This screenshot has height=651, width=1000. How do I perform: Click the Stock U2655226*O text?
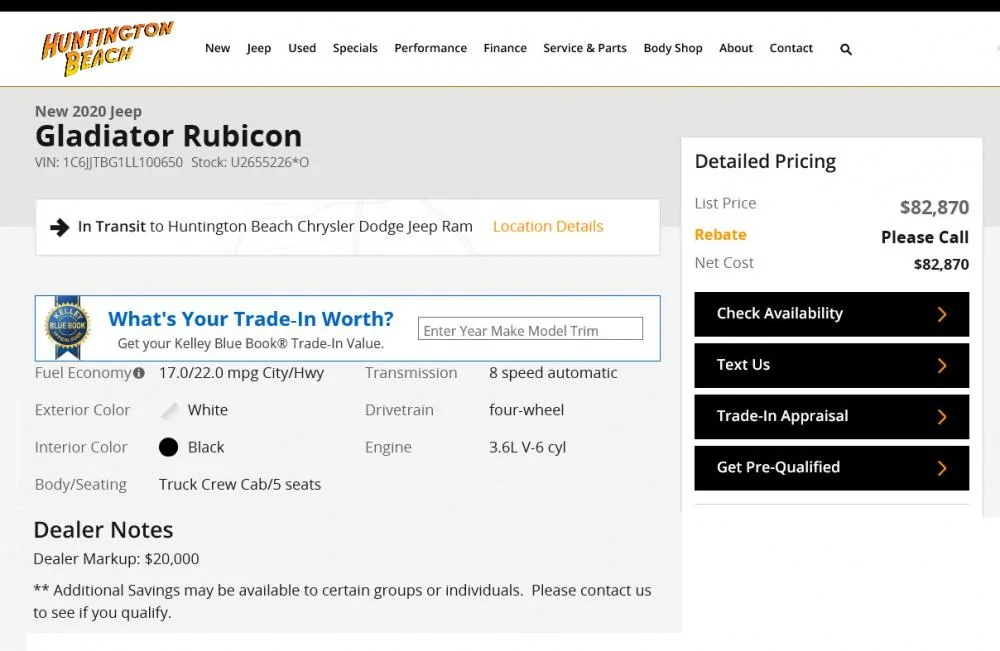tap(250, 162)
